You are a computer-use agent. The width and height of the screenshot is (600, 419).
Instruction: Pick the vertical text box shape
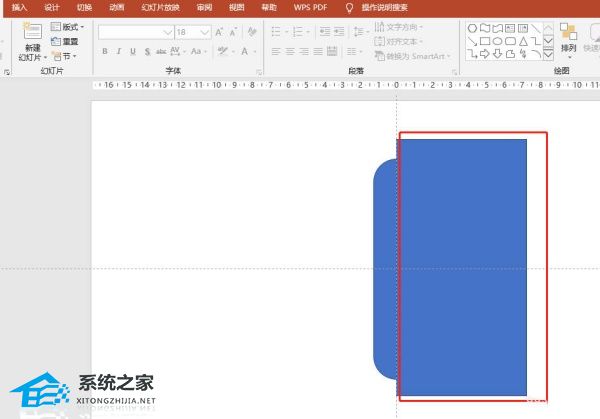tap(523, 28)
